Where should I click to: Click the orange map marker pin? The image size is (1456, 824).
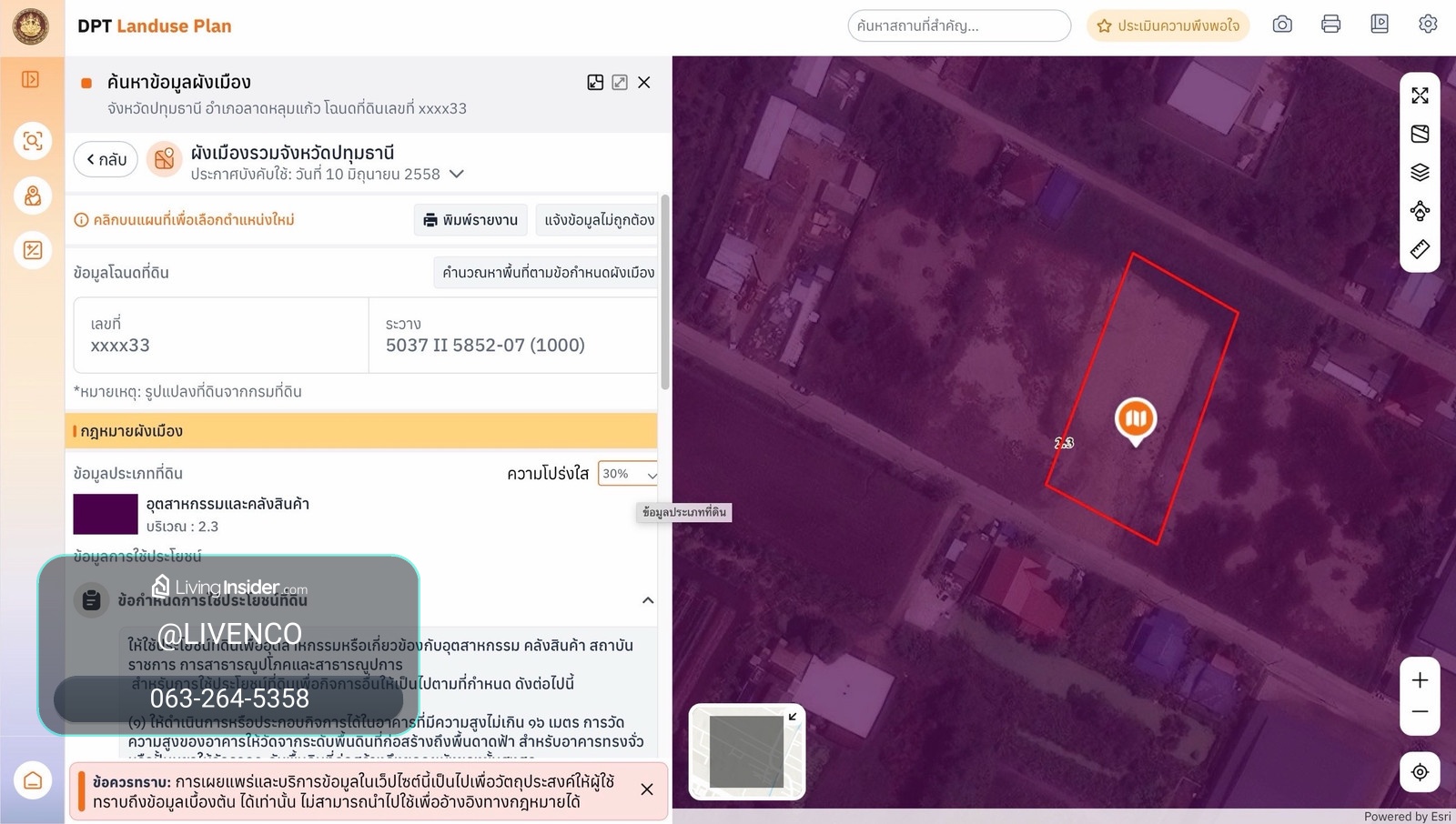pos(1136,421)
